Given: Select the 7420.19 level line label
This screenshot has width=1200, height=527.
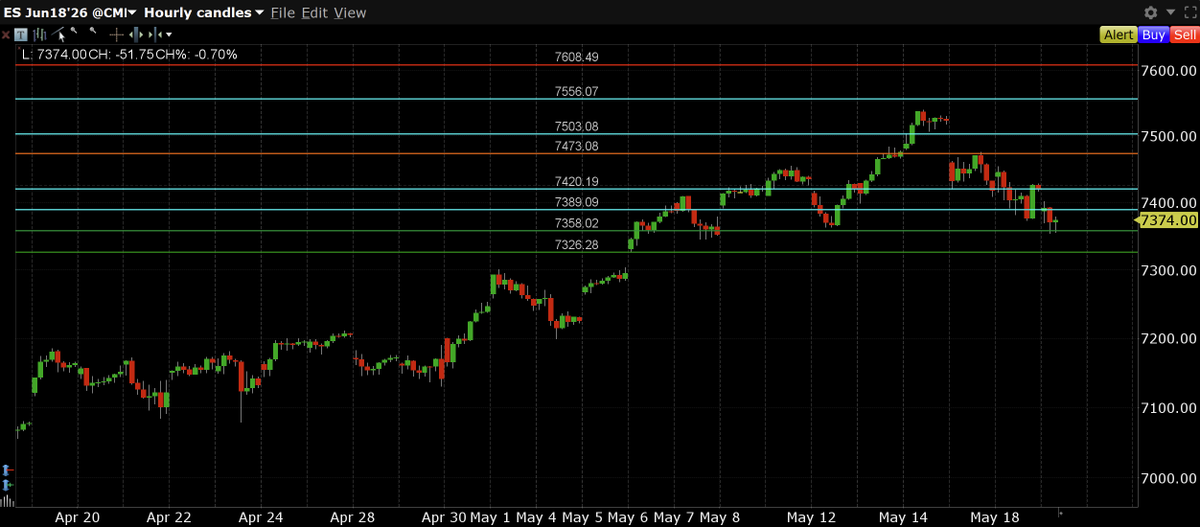Looking at the screenshot, I should (576, 182).
